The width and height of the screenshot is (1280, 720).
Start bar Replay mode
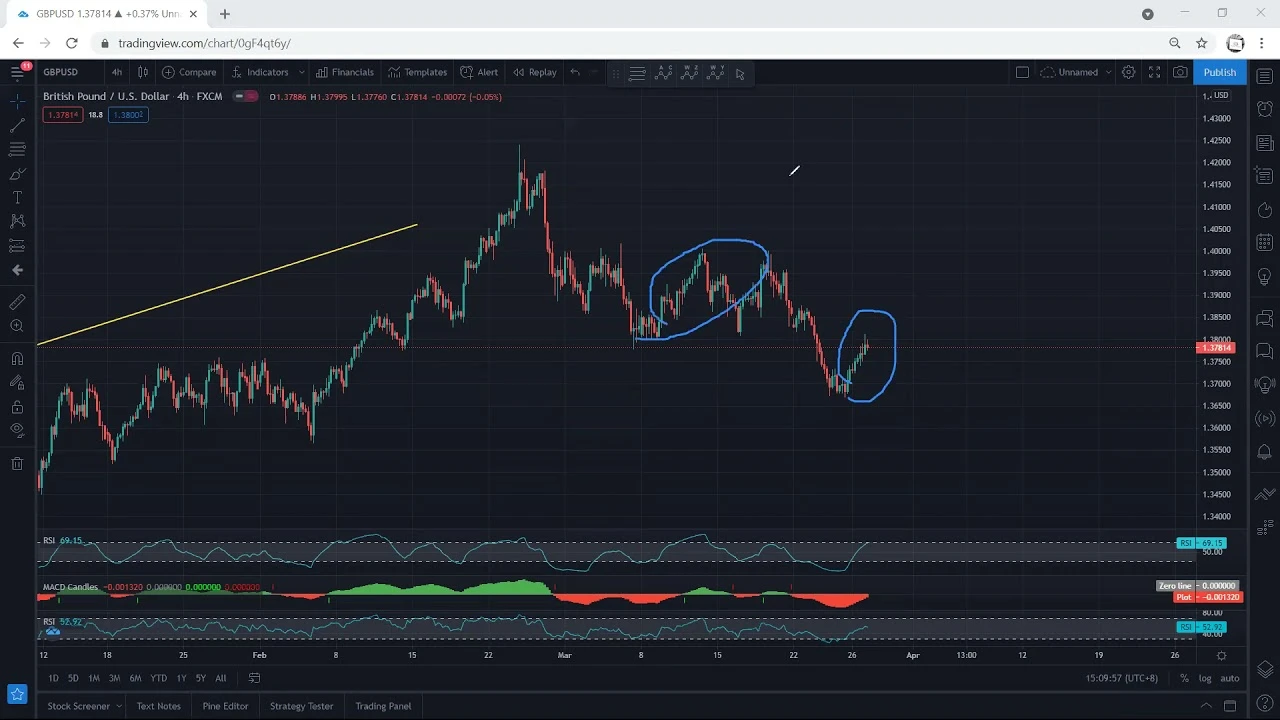(535, 72)
